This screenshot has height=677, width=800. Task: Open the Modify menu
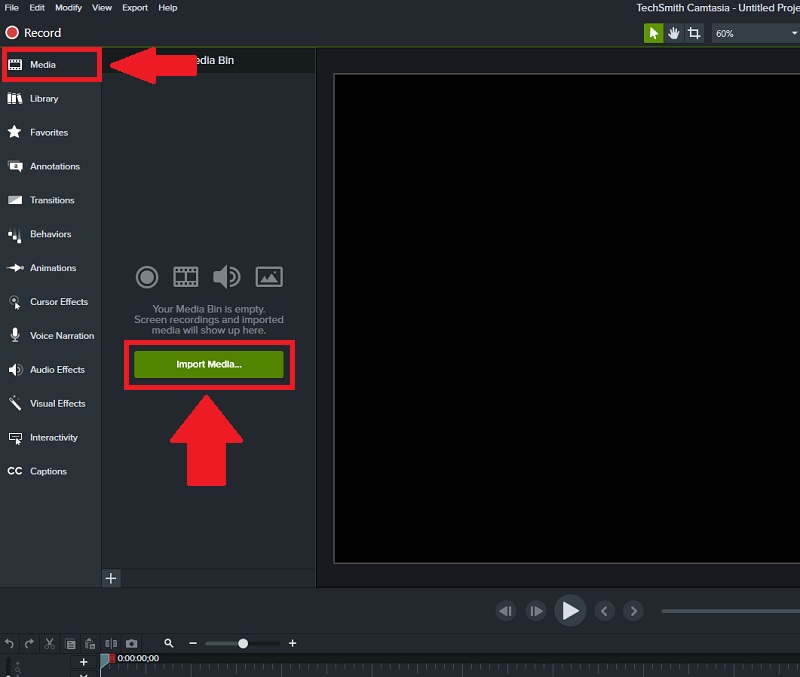point(69,7)
